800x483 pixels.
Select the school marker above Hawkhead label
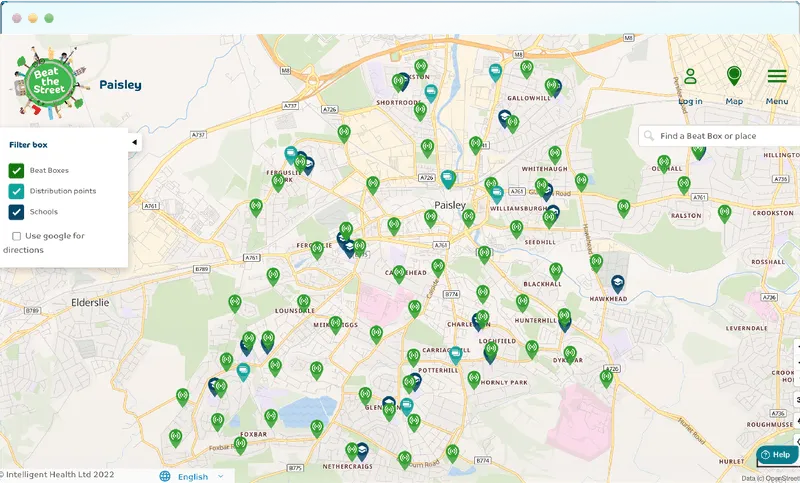[x=618, y=283]
